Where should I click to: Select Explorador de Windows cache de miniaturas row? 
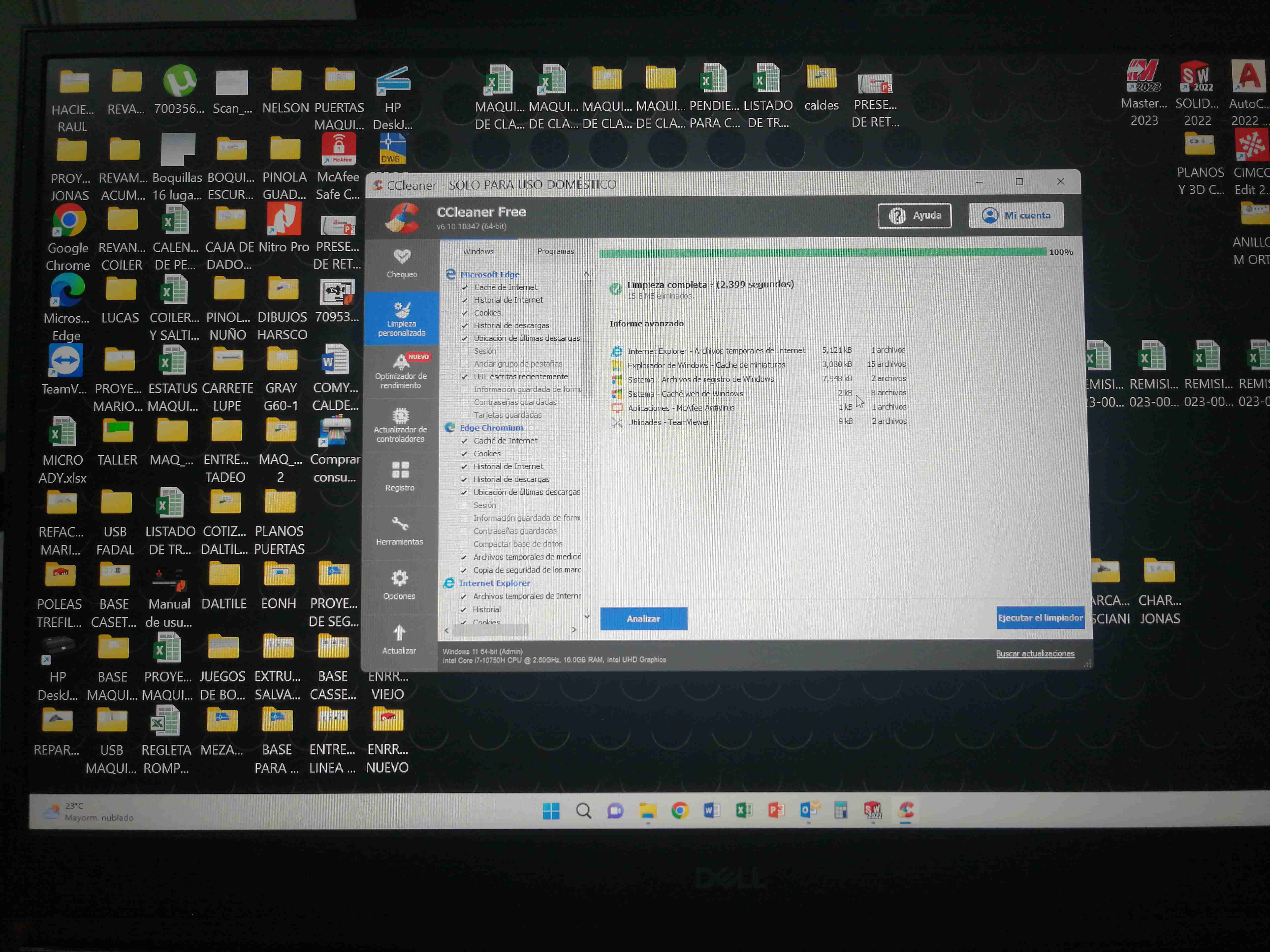pyautogui.click(x=759, y=365)
